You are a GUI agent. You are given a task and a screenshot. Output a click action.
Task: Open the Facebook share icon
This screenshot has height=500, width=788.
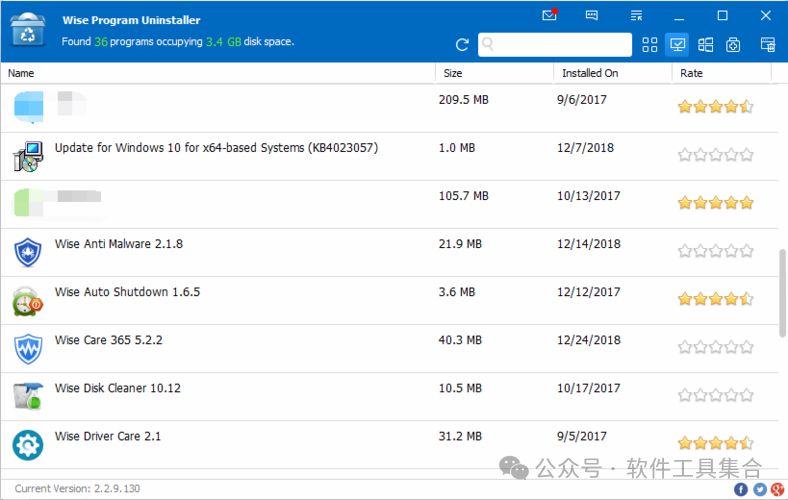[x=741, y=489]
